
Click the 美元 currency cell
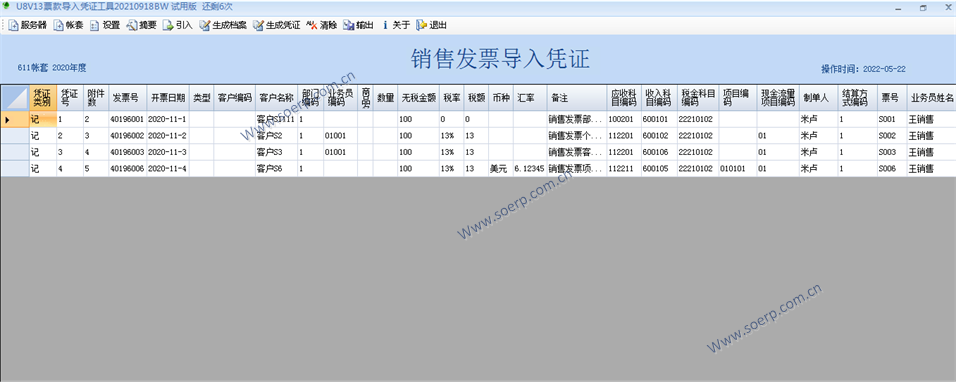(x=501, y=169)
